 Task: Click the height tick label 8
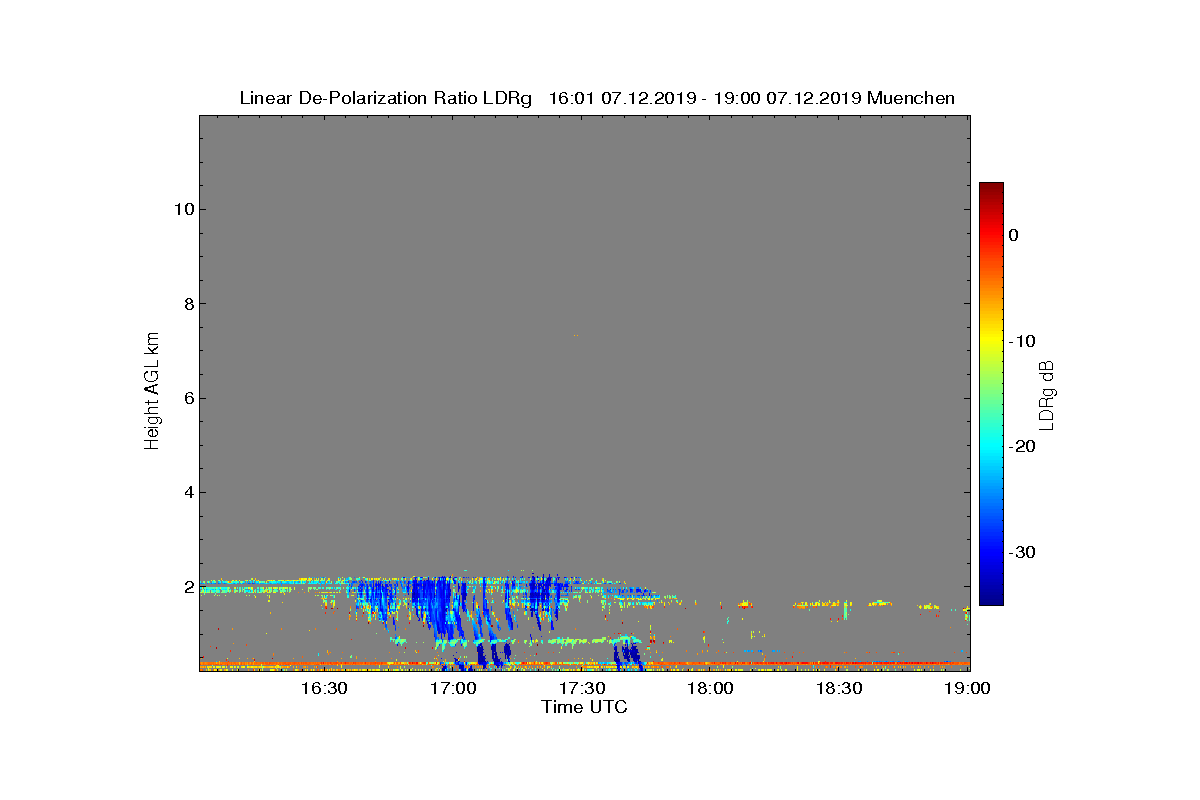187,304
